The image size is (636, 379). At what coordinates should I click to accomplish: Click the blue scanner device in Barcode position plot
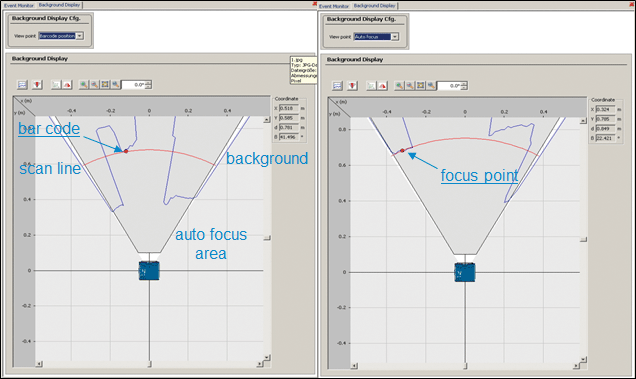click(x=149, y=270)
